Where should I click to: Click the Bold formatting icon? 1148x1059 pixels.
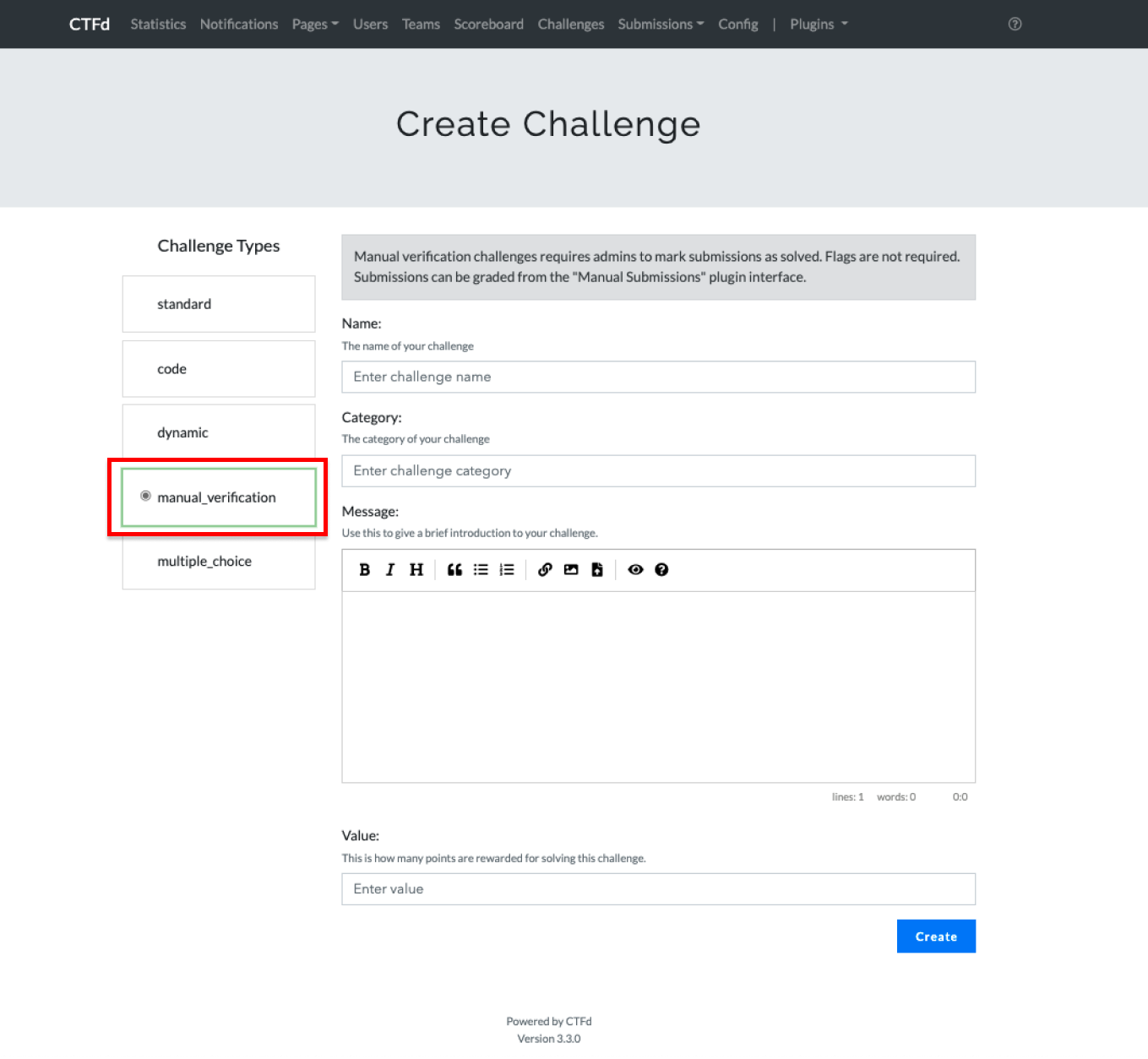tap(365, 570)
